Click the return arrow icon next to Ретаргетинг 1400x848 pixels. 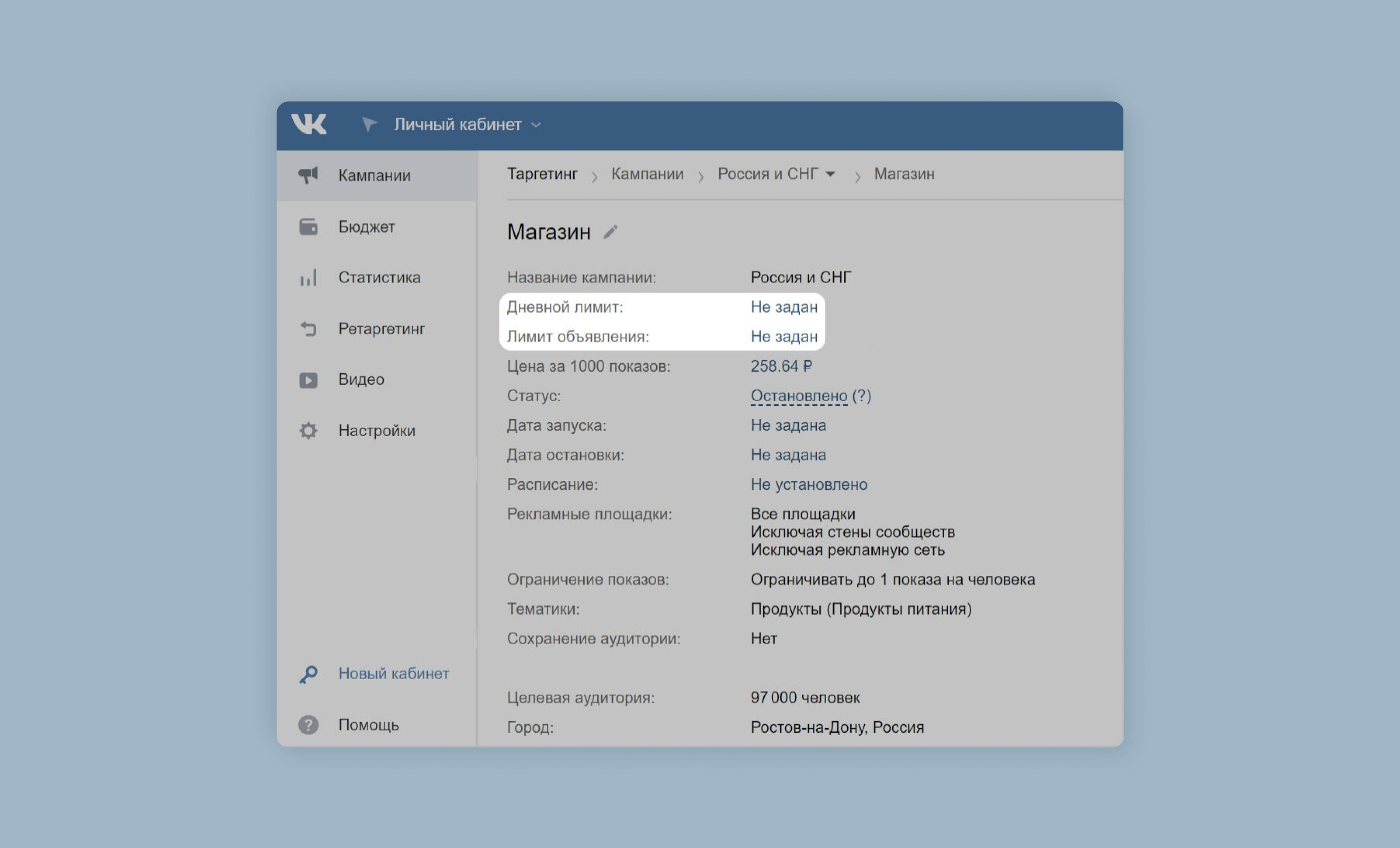click(x=308, y=329)
